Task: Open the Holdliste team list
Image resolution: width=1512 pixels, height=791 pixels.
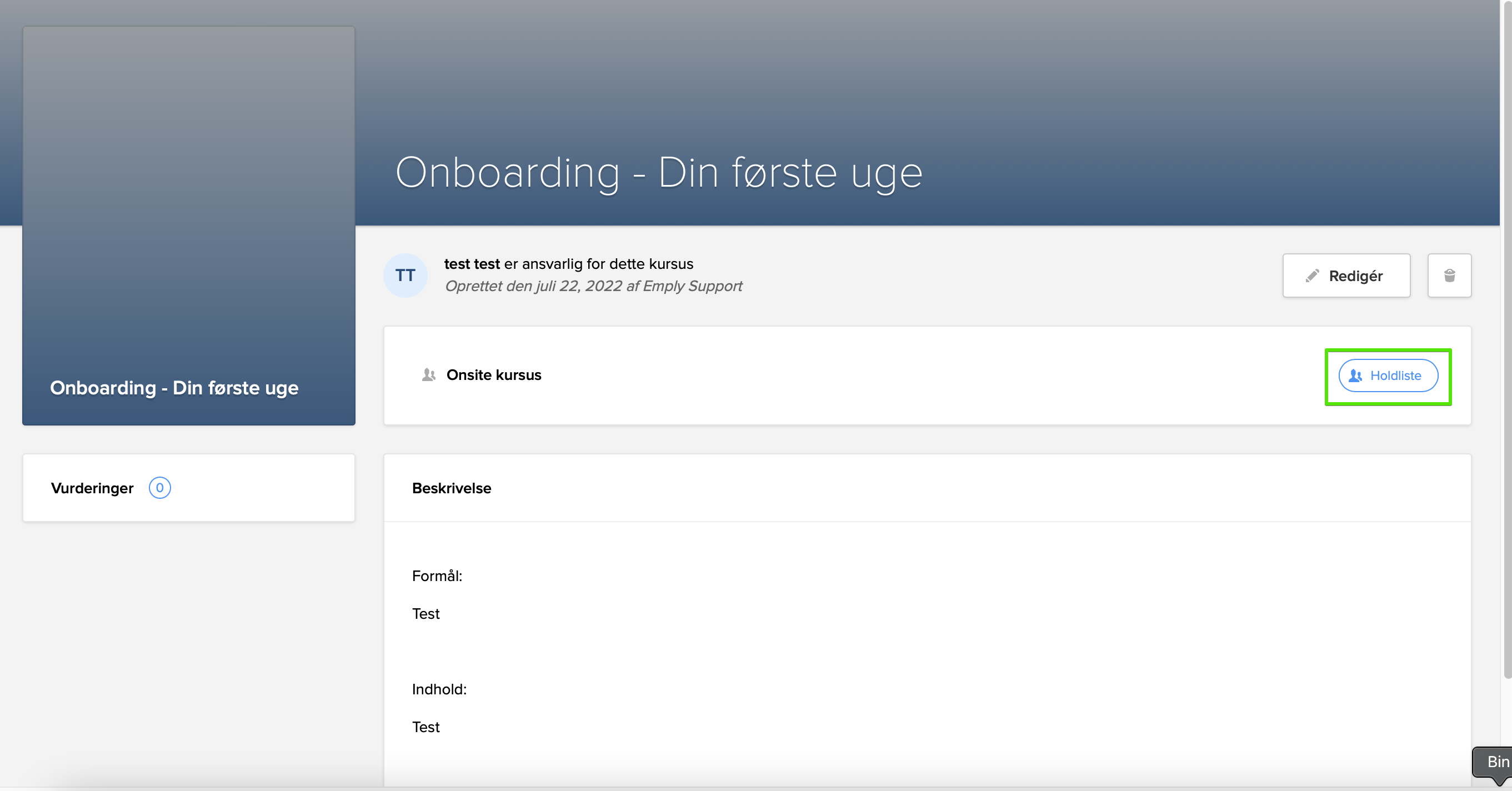Action: tap(1388, 376)
